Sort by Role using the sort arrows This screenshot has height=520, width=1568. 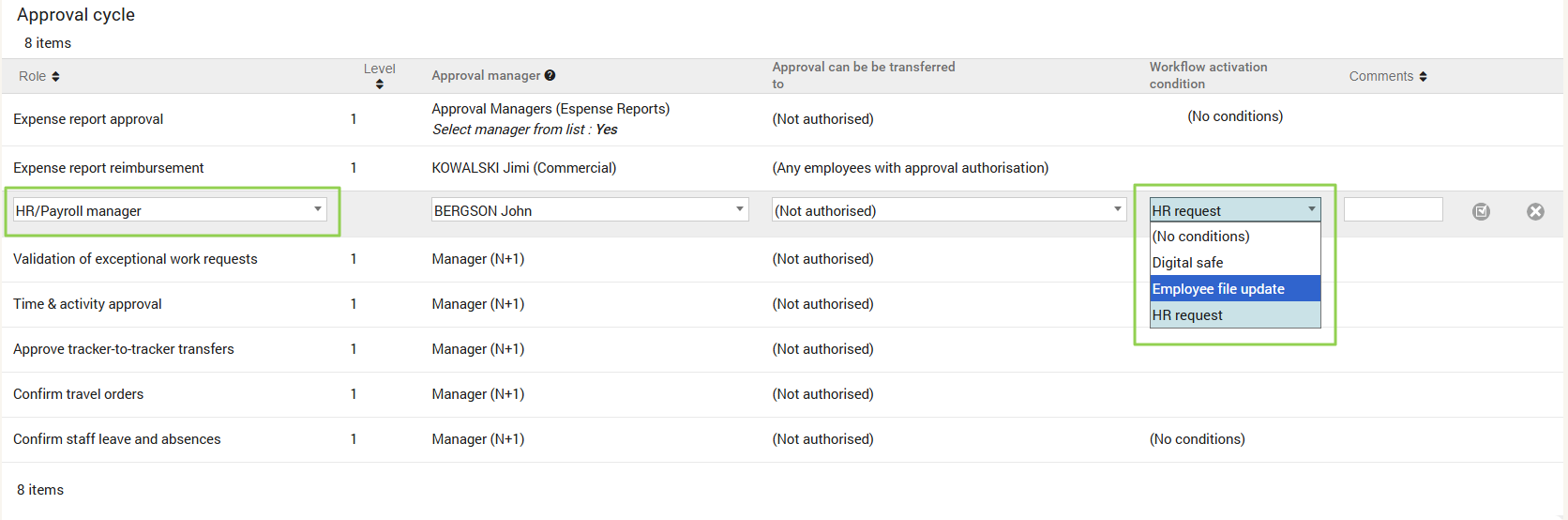click(55, 76)
